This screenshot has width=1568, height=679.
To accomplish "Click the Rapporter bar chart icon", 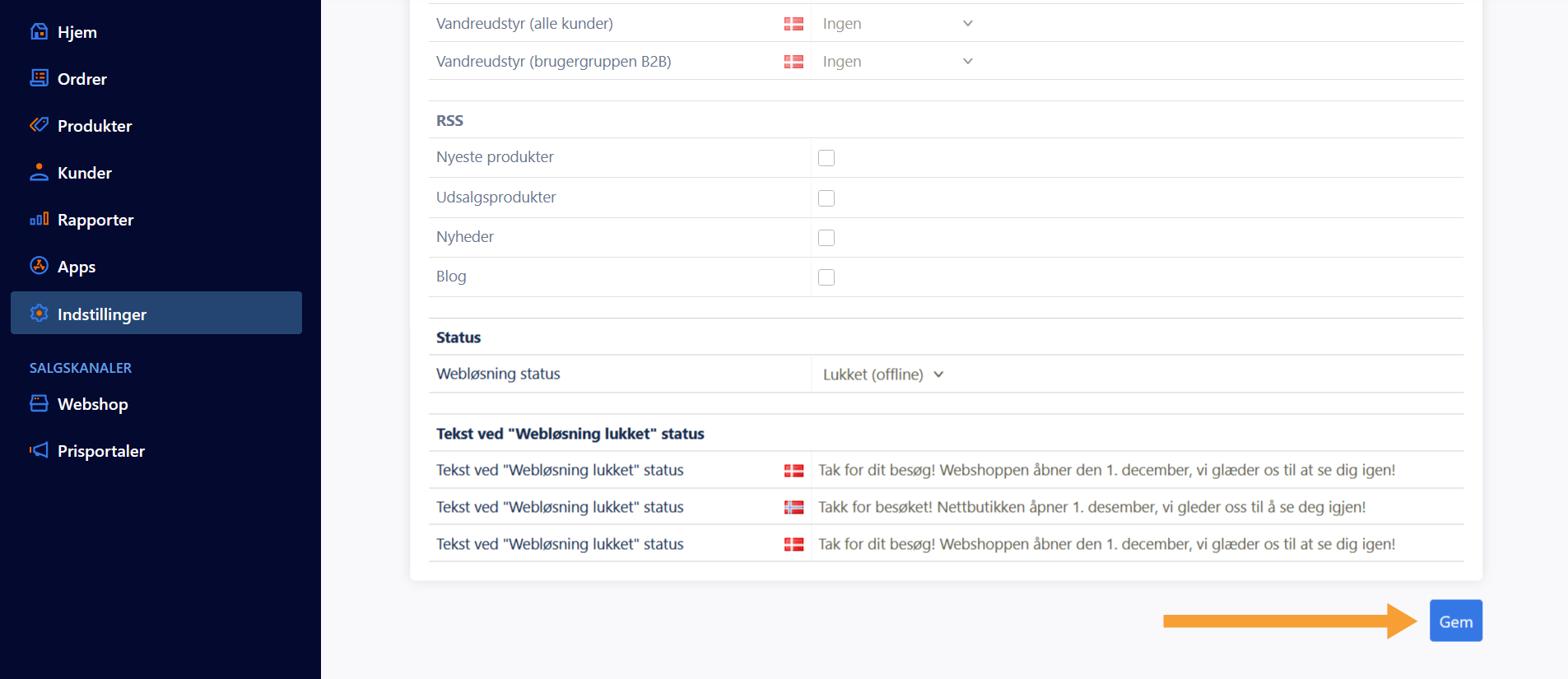I will (x=39, y=219).
